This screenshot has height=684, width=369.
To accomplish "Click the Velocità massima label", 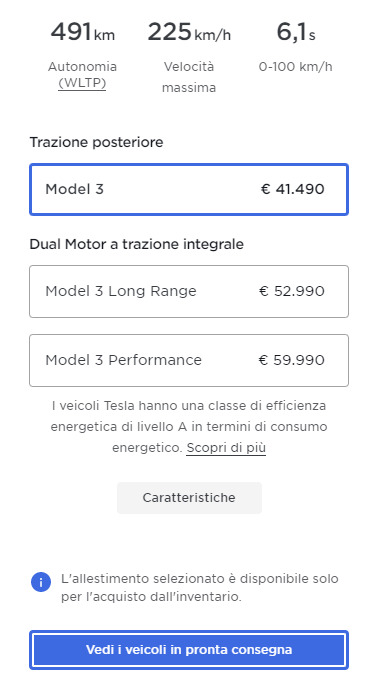I will [x=189, y=77].
